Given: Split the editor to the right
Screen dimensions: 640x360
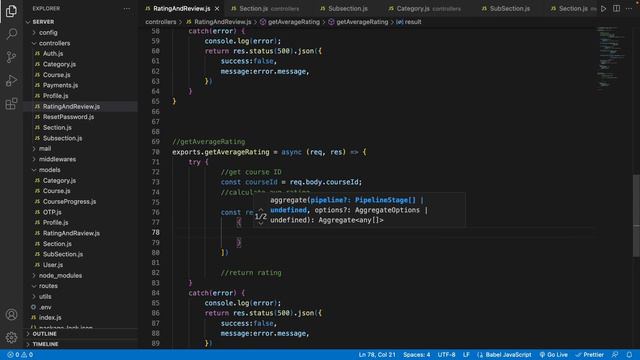Looking at the screenshot, I should [616, 9].
